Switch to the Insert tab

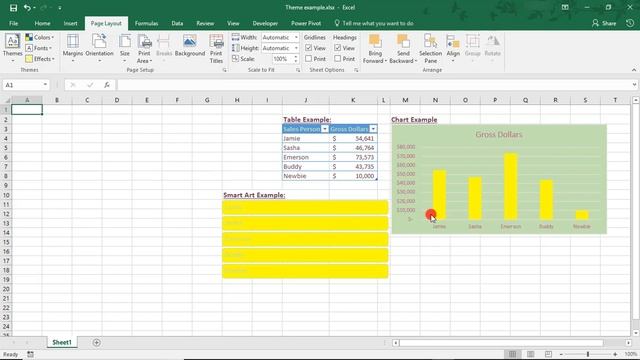(70, 23)
